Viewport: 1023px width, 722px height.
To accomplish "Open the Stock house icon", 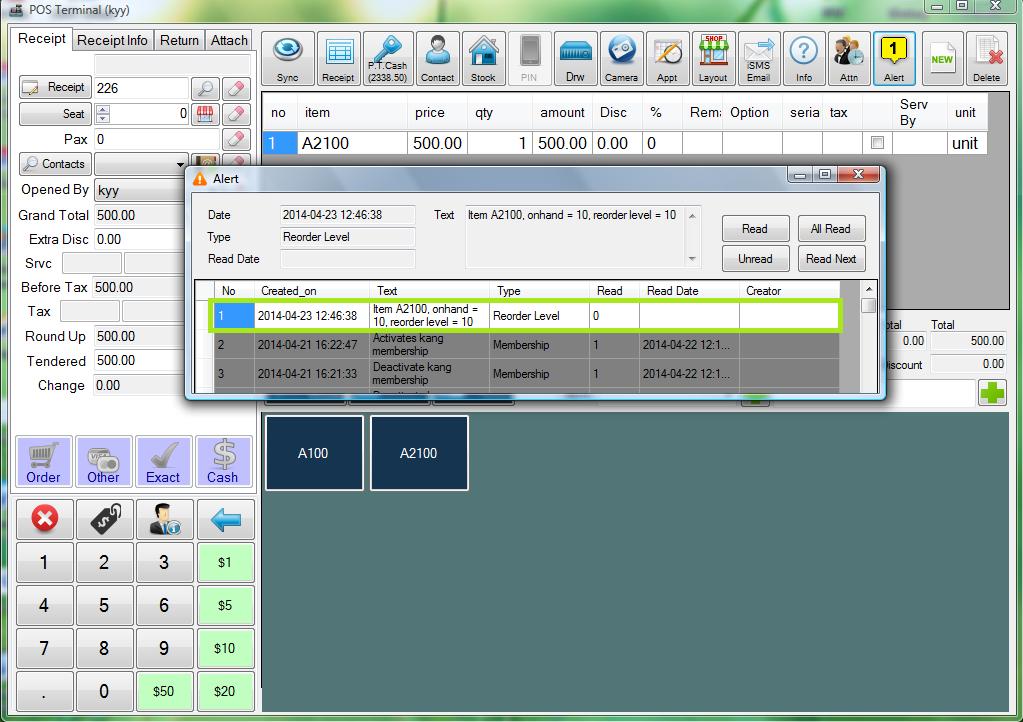I will pos(483,58).
